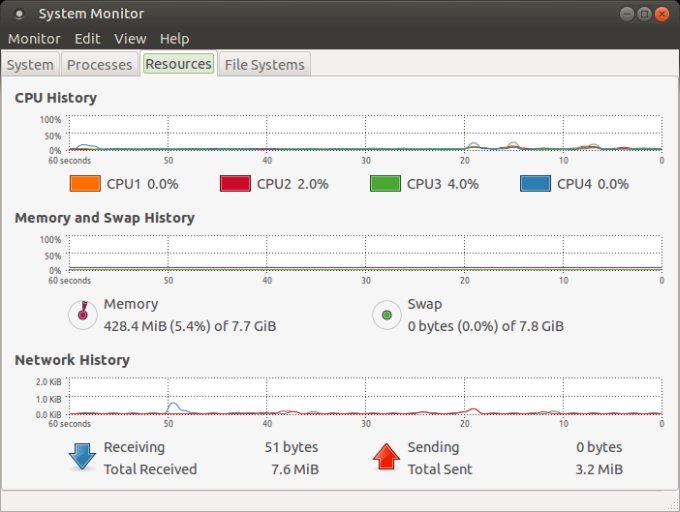Click the Memory pie chart icon
This screenshot has width=680, height=512.
pos(82,315)
